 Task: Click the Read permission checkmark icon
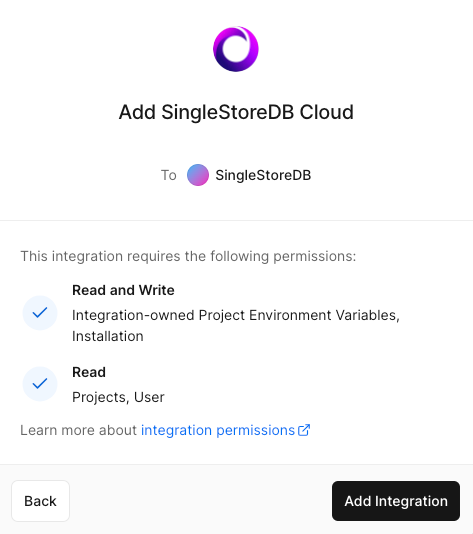(x=40, y=384)
